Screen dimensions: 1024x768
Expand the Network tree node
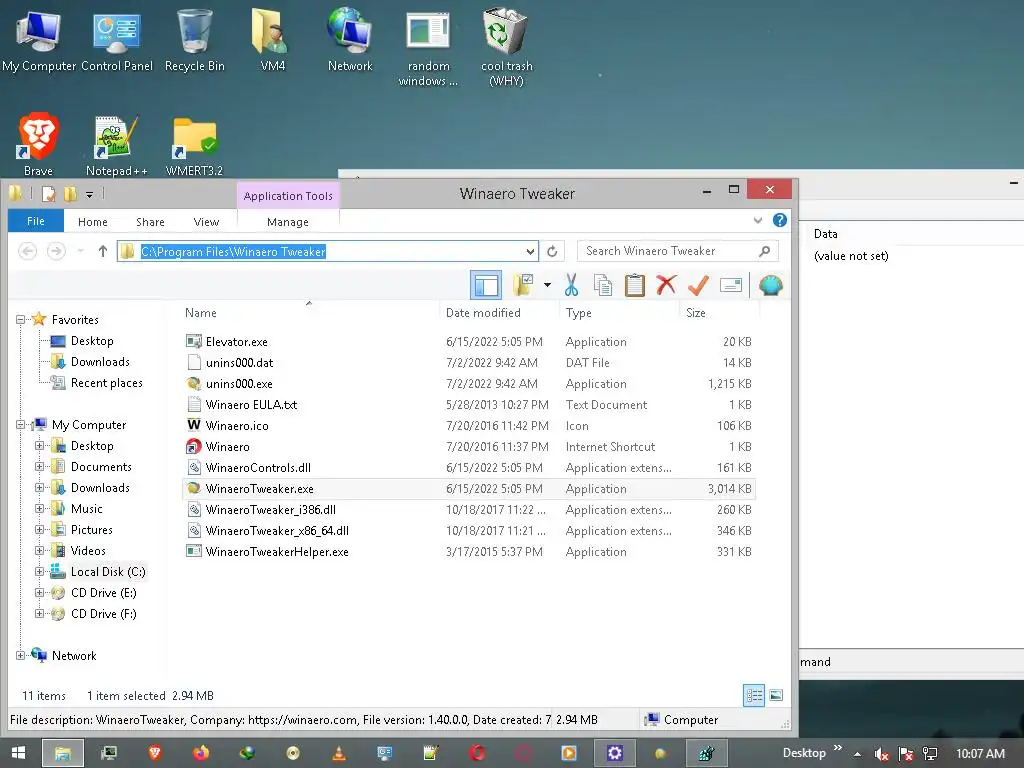coord(21,656)
